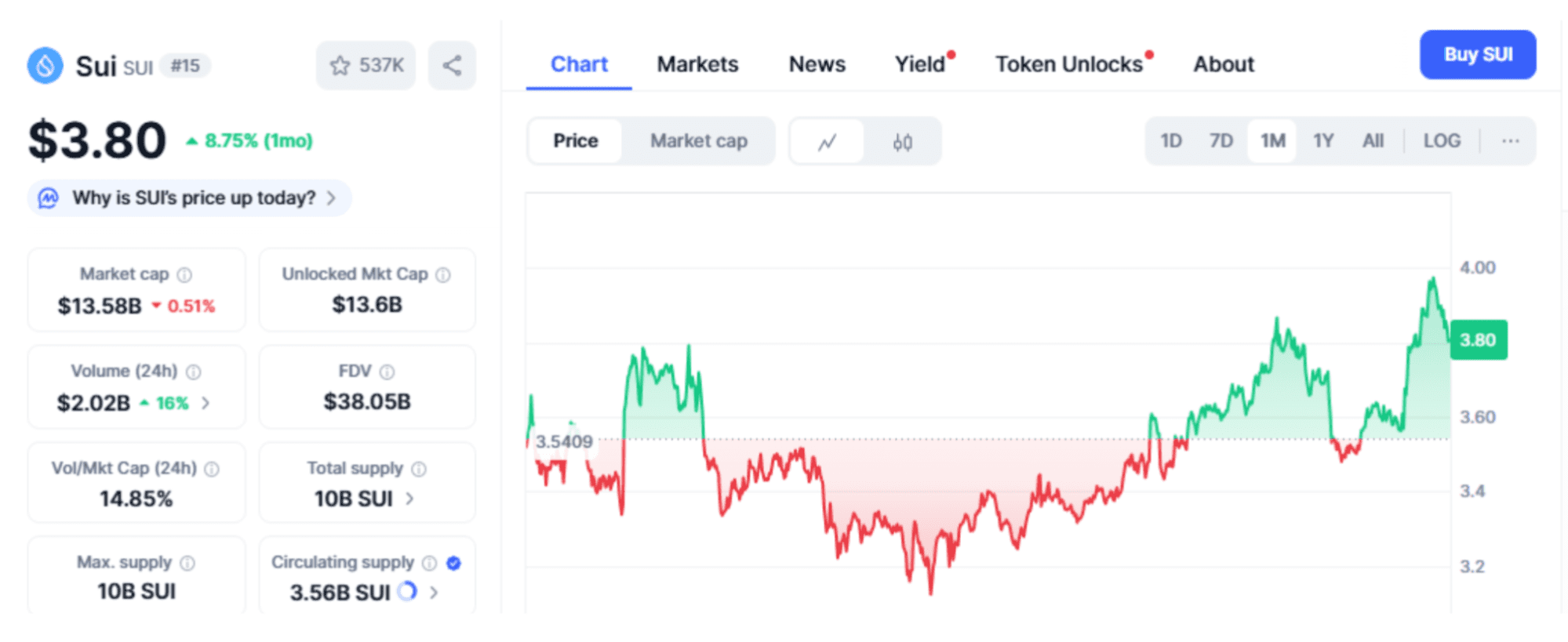Click the share icon button
Screen dimensions: 1568x642
pos(452,66)
